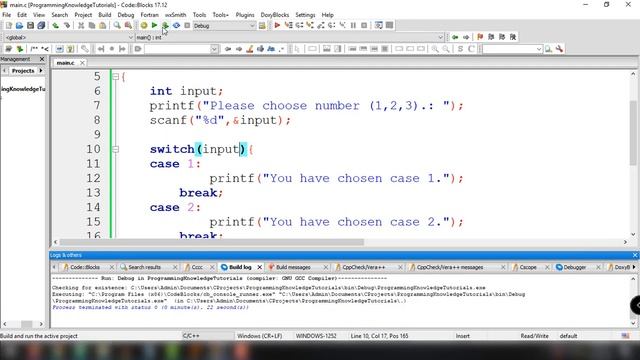Open the File menu
The image size is (640, 360).
coord(7,15)
